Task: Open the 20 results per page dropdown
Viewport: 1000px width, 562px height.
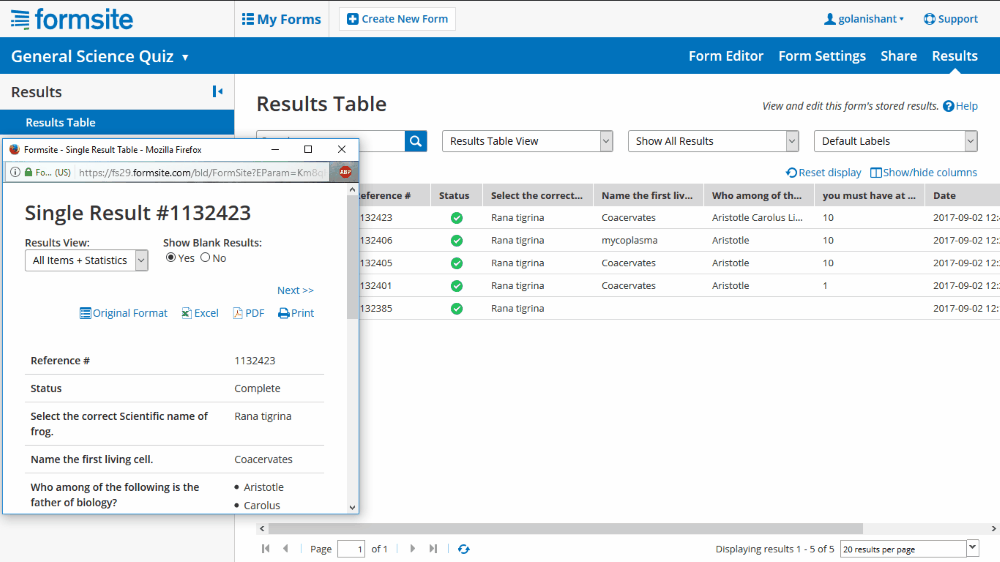Action: pyautogui.click(x=909, y=549)
